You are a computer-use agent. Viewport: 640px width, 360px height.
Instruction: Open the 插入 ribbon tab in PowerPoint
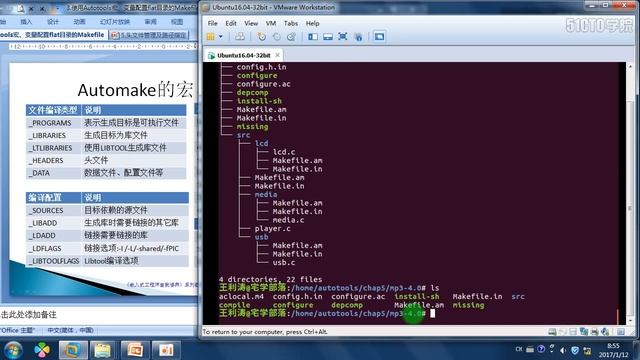(26, 22)
